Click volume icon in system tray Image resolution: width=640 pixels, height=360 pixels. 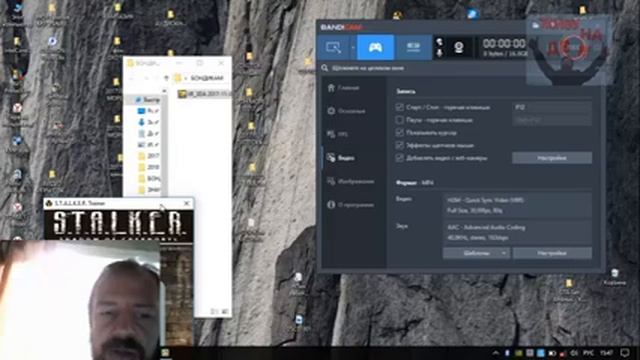[x=574, y=353]
